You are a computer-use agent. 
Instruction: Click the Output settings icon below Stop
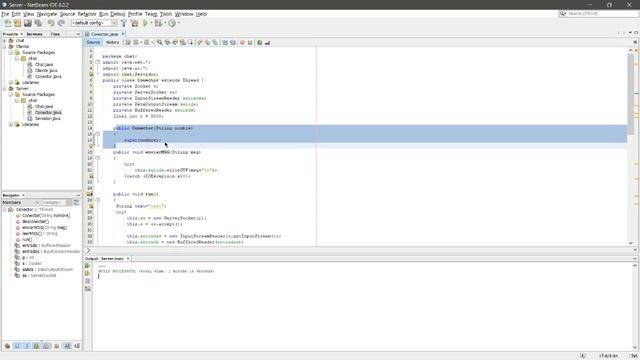(x=88, y=289)
